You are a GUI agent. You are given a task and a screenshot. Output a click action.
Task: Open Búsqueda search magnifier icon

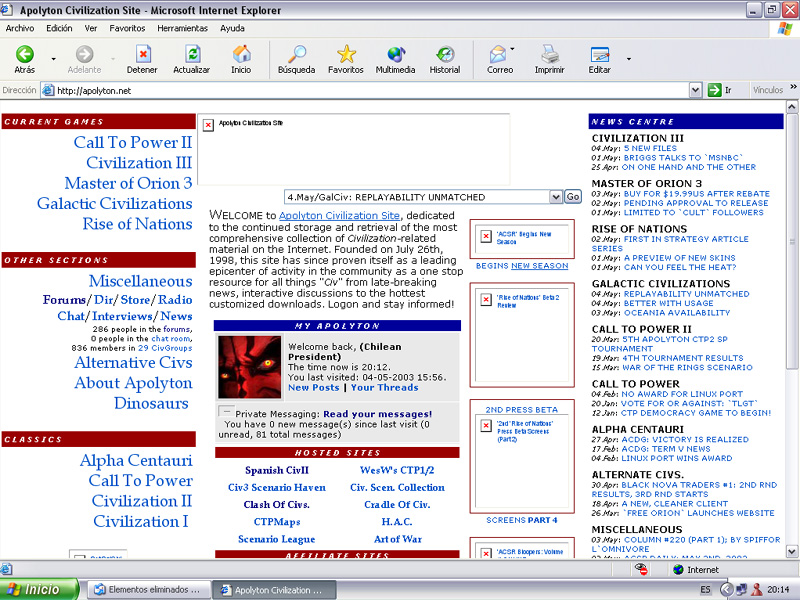tap(296, 54)
